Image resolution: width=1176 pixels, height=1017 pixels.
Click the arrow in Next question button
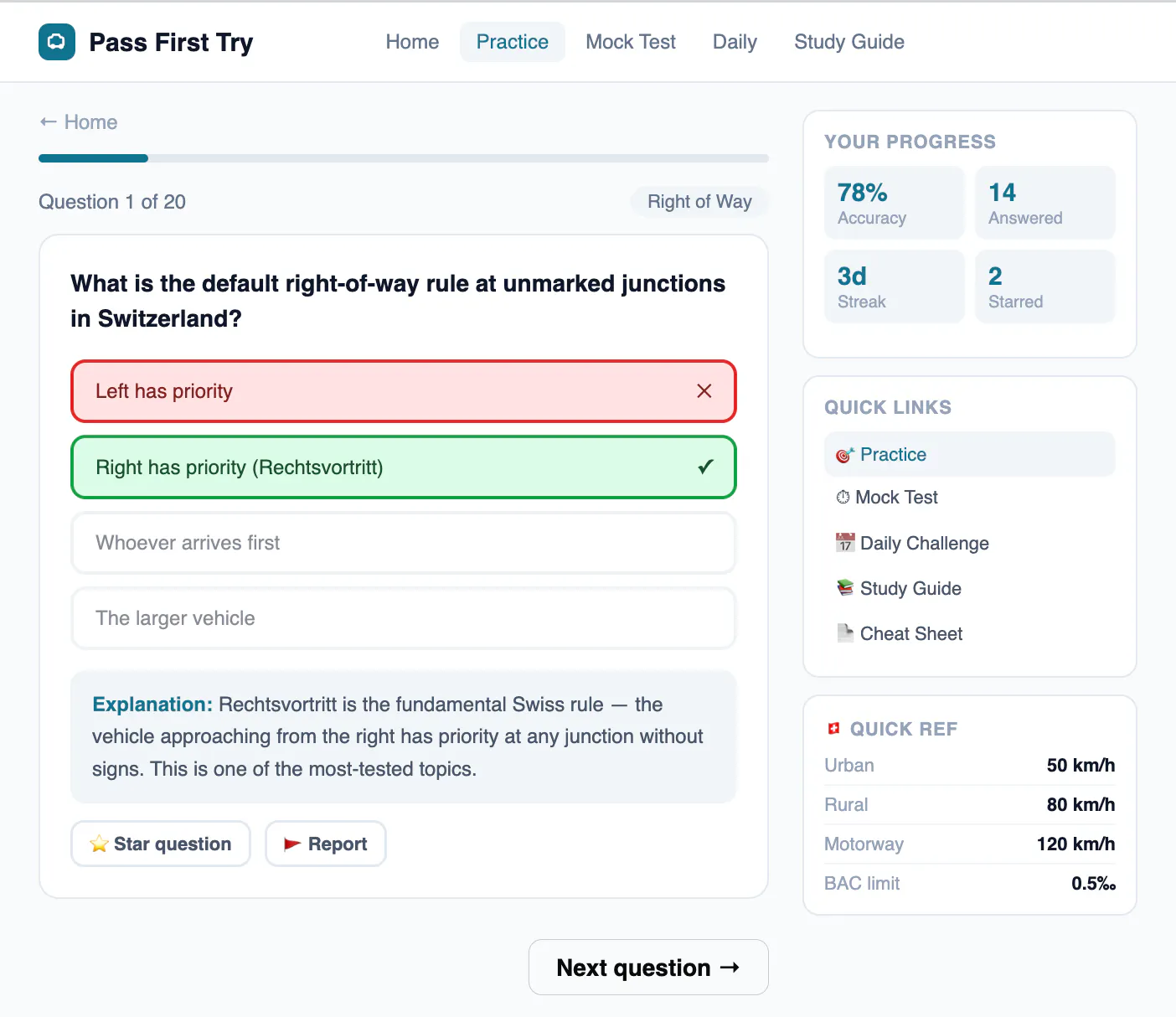pos(730,968)
